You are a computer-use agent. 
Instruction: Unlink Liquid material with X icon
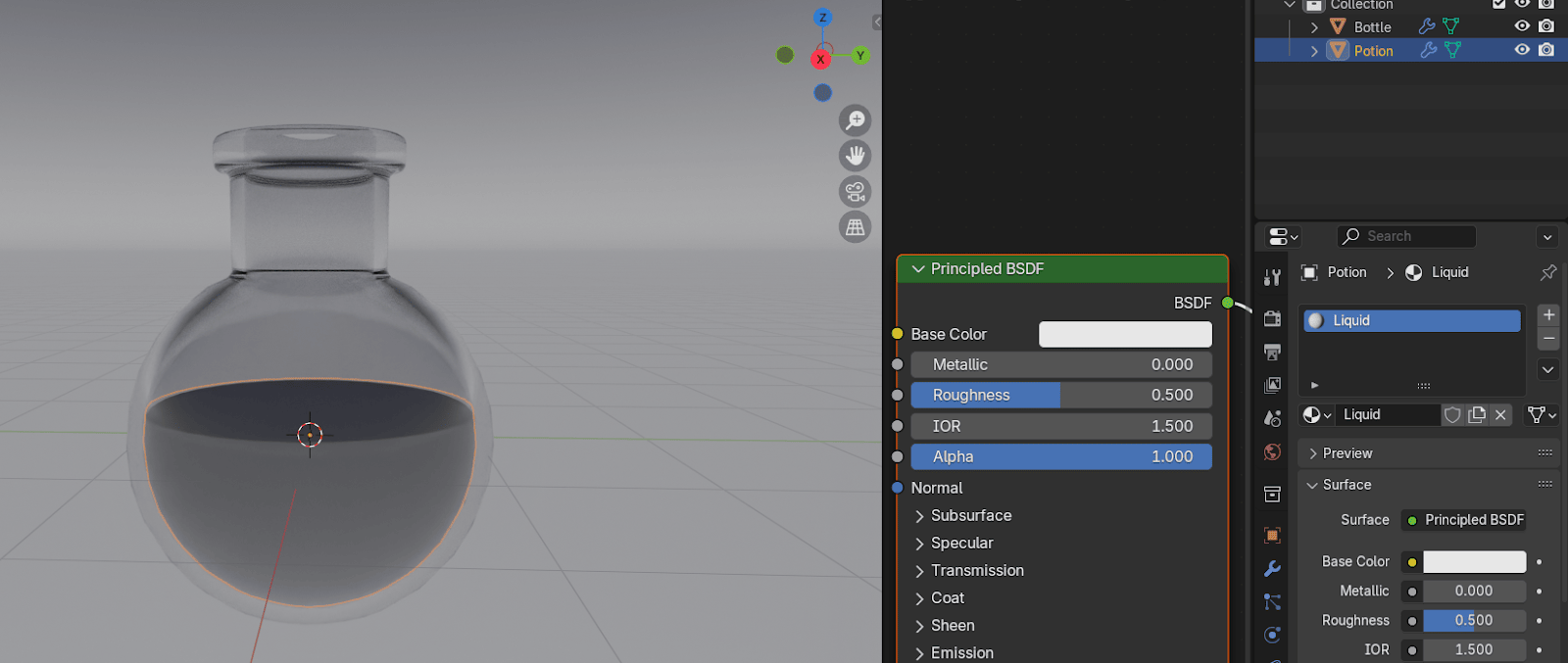pos(1500,415)
